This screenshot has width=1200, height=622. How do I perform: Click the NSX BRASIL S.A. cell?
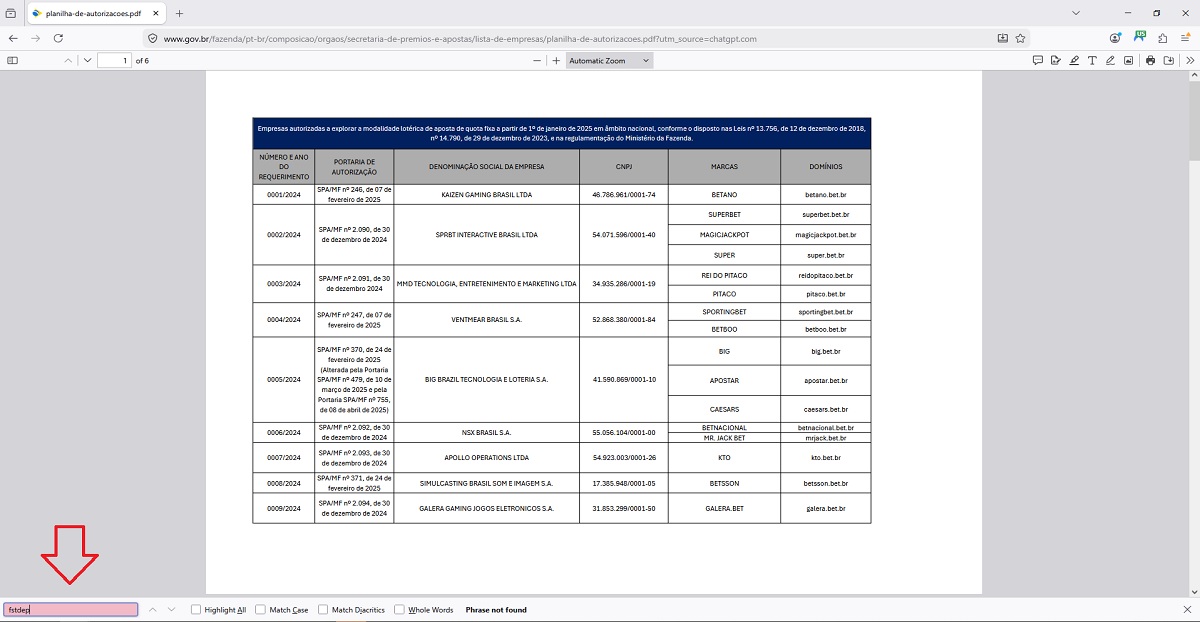487,433
